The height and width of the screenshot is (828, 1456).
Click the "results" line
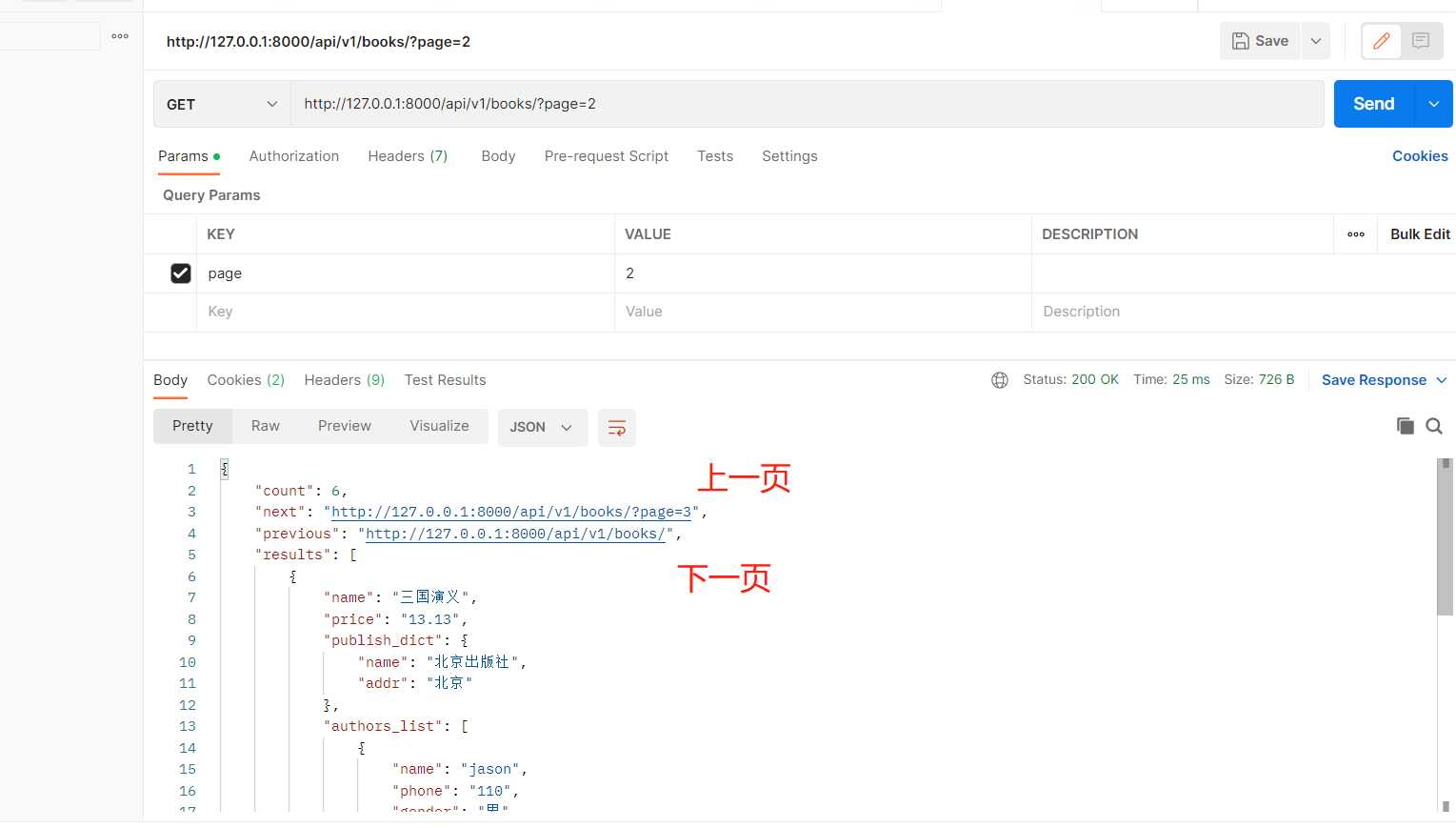(306, 555)
